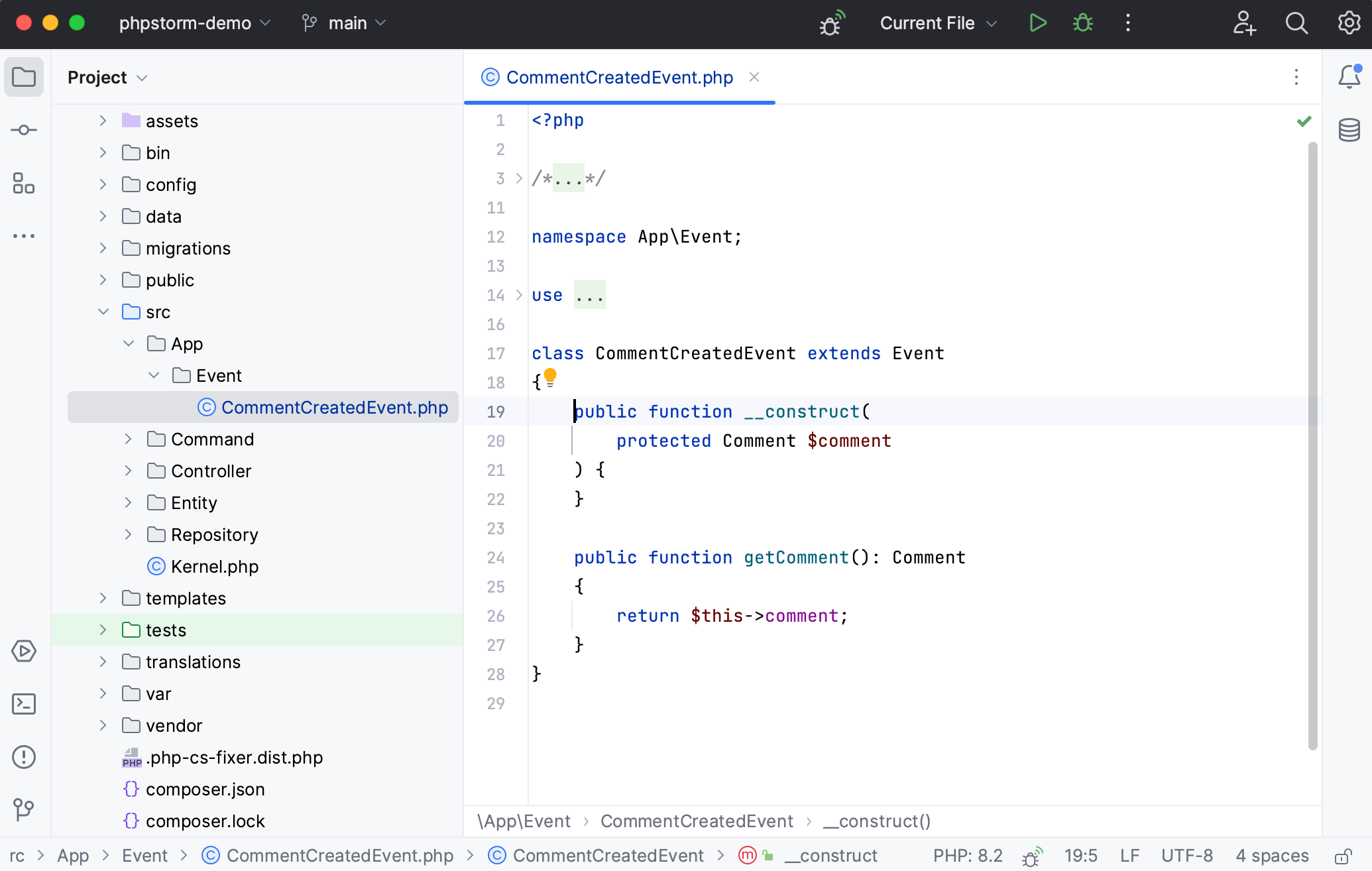The height and width of the screenshot is (871, 1372).
Task: Open the main branch dropdown
Action: pos(344,23)
